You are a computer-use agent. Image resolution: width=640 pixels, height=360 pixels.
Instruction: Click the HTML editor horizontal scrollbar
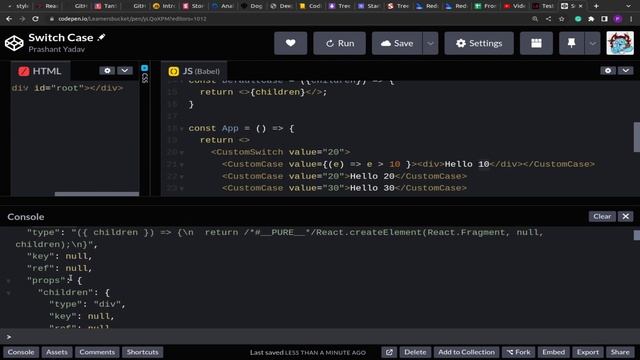(97, 194)
